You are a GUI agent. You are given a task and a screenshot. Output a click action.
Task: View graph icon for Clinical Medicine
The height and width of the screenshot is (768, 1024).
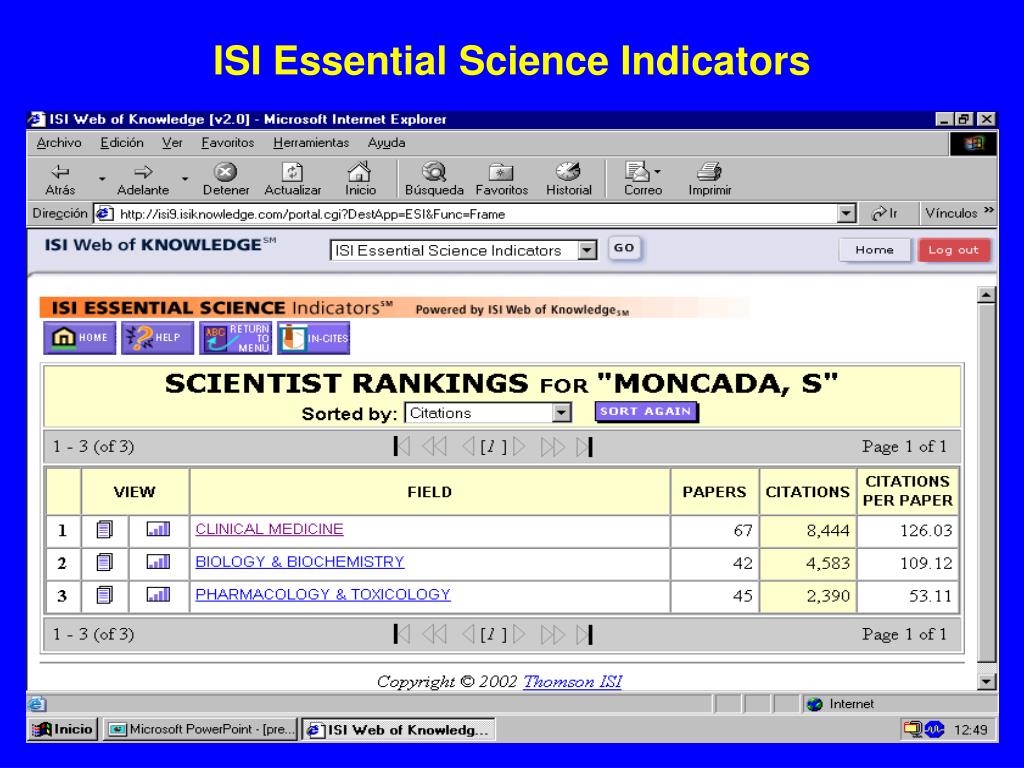tap(158, 529)
